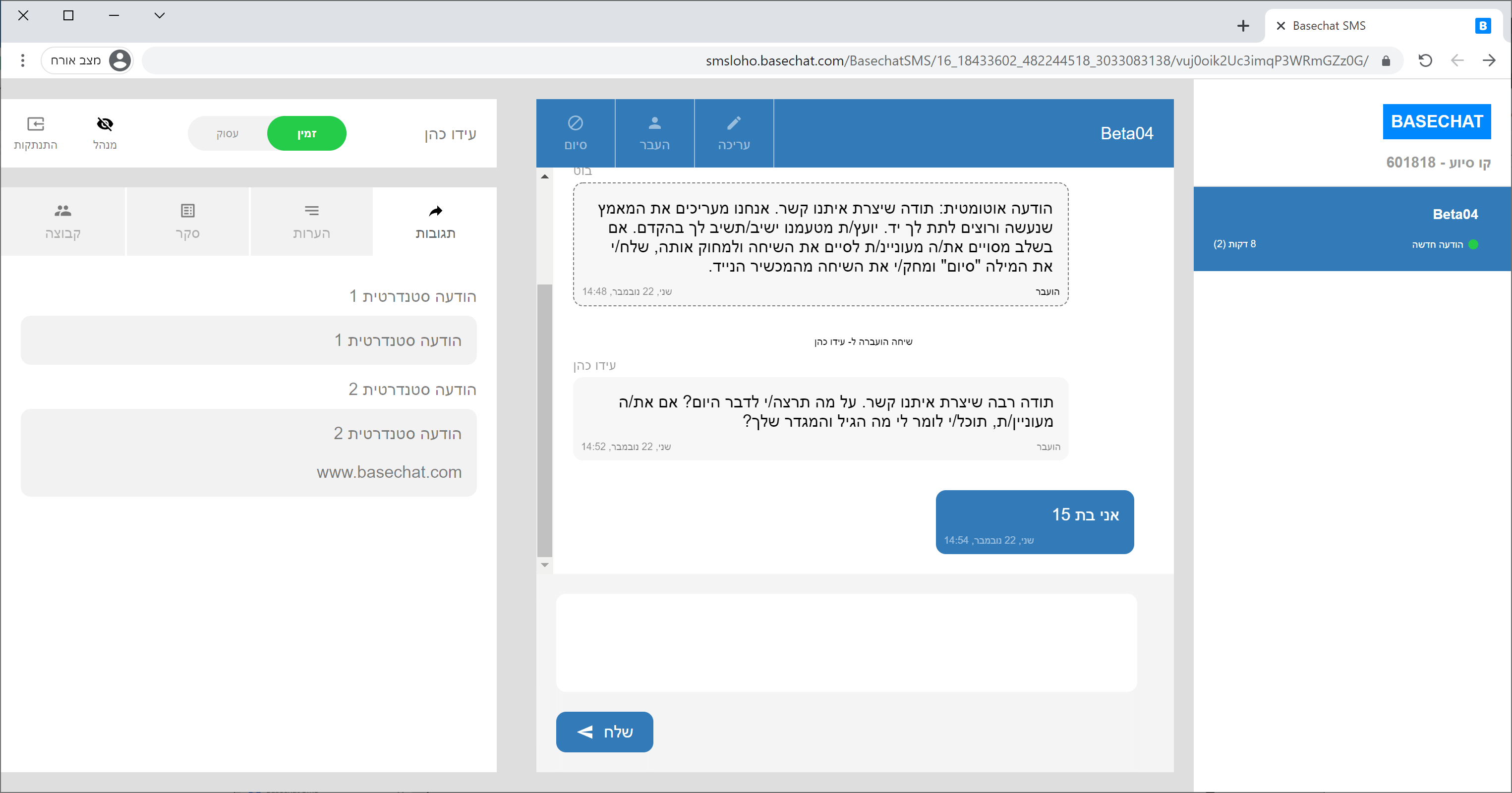
Task: Open the browser three-dot menu
Action: coord(22,60)
